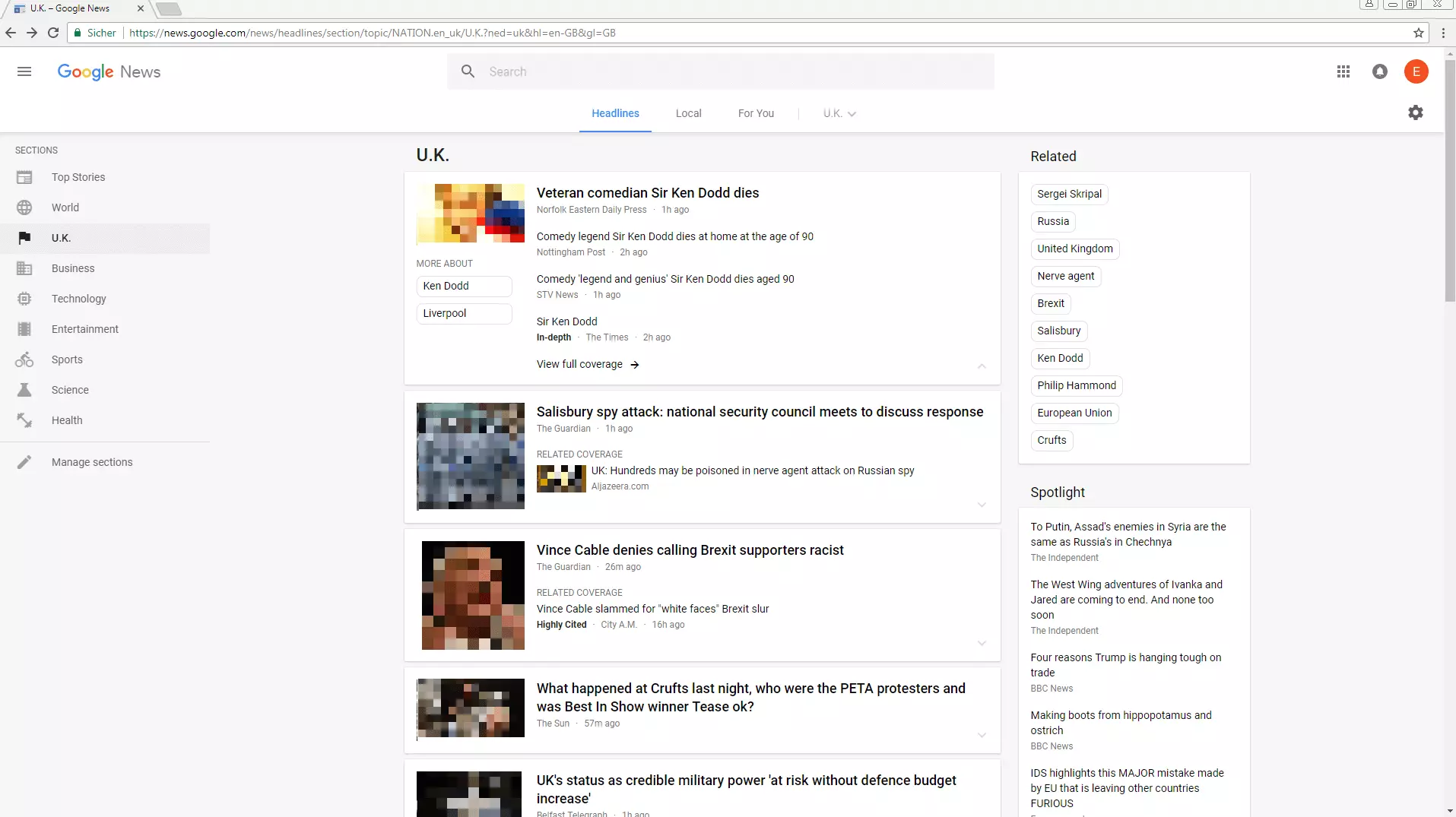Open the European Union related topic
This screenshot has width=1456, height=817.
(x=1074, y=413)
